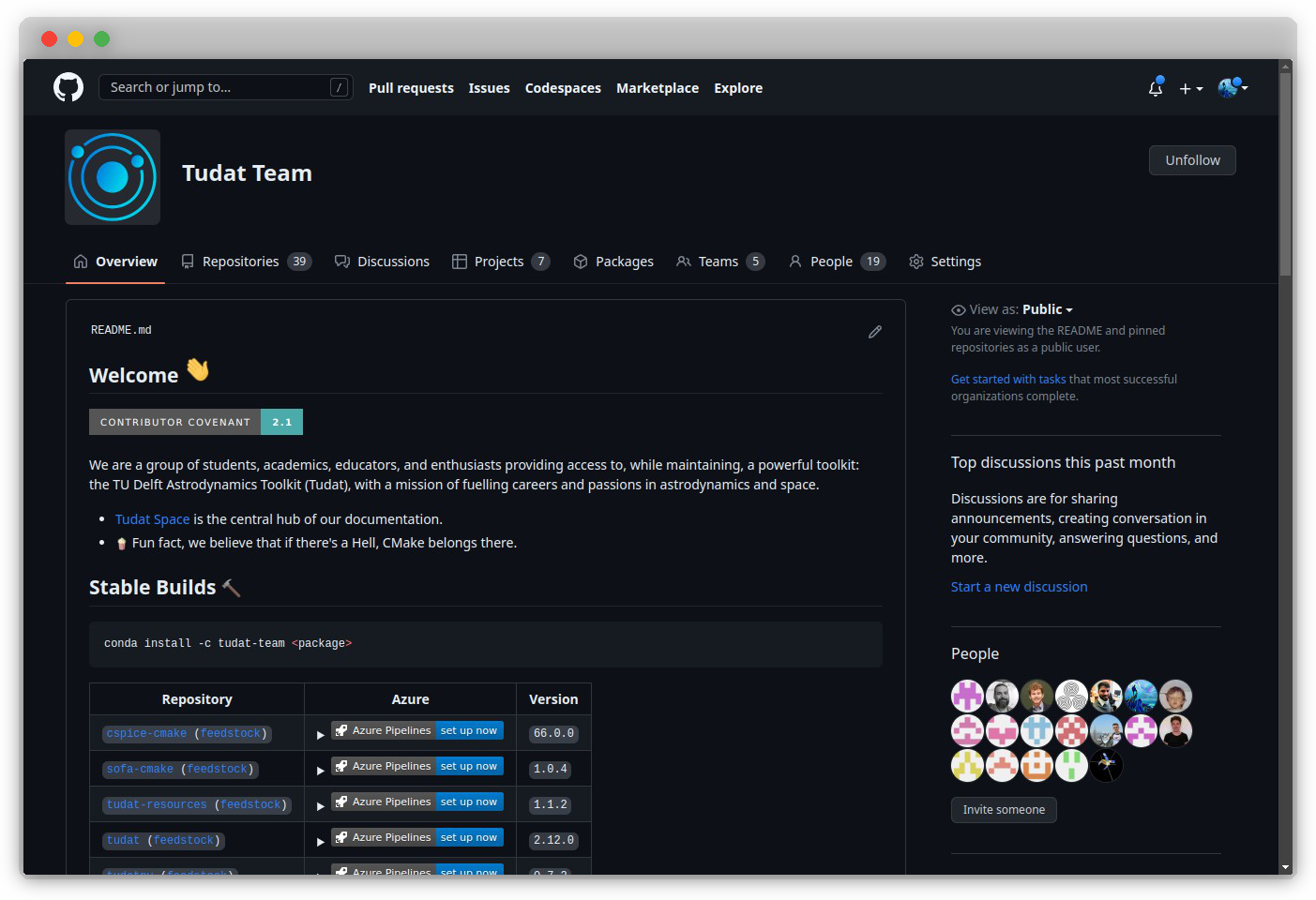Open the feedstock link beside cspice-cmake
The width and height of the screenshot is (1316, 900).
[231, 734]
